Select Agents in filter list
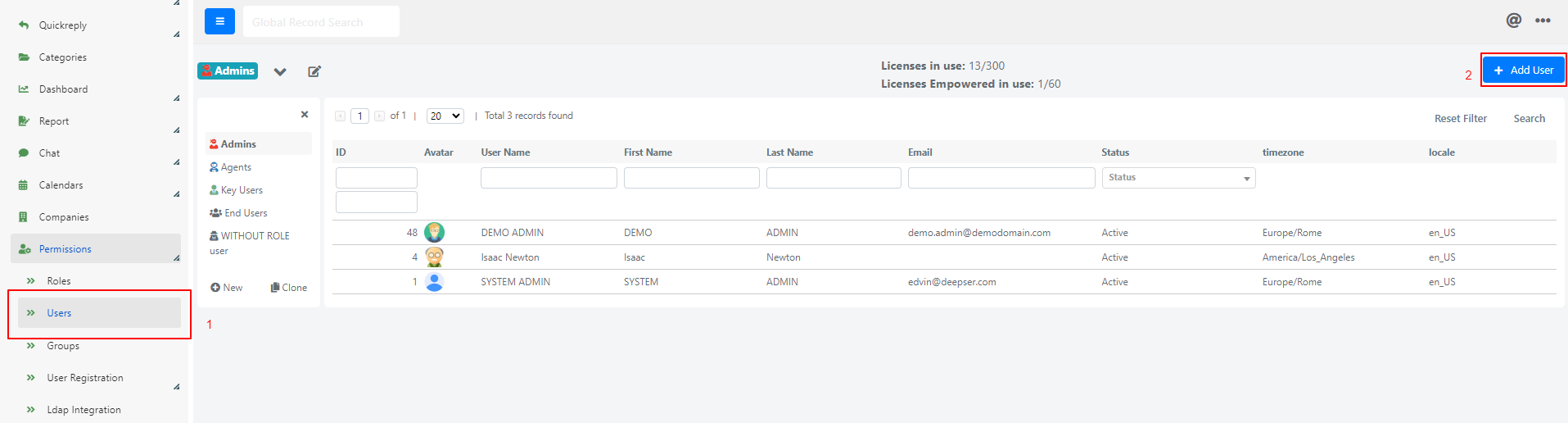 (231, 167)
